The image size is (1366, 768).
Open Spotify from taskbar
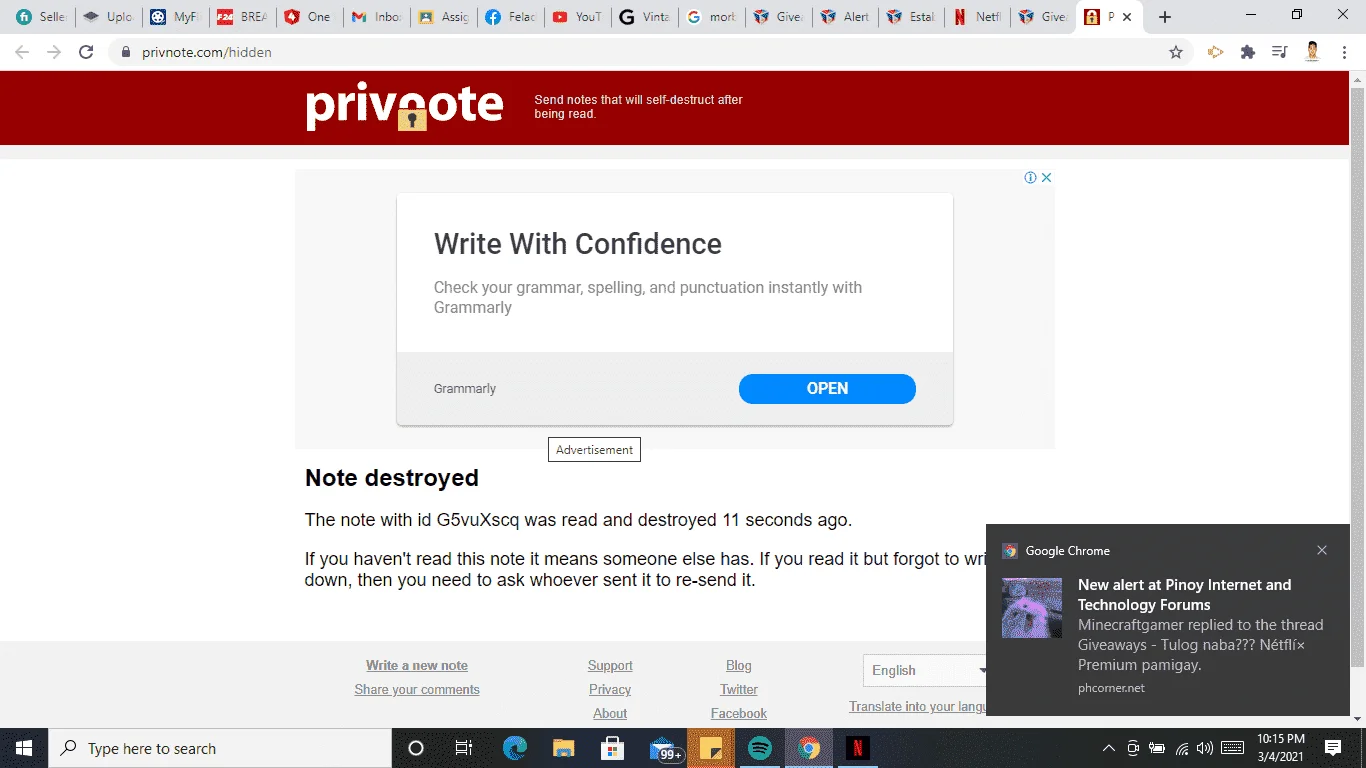pyautogui.click(x=760, y=748)
